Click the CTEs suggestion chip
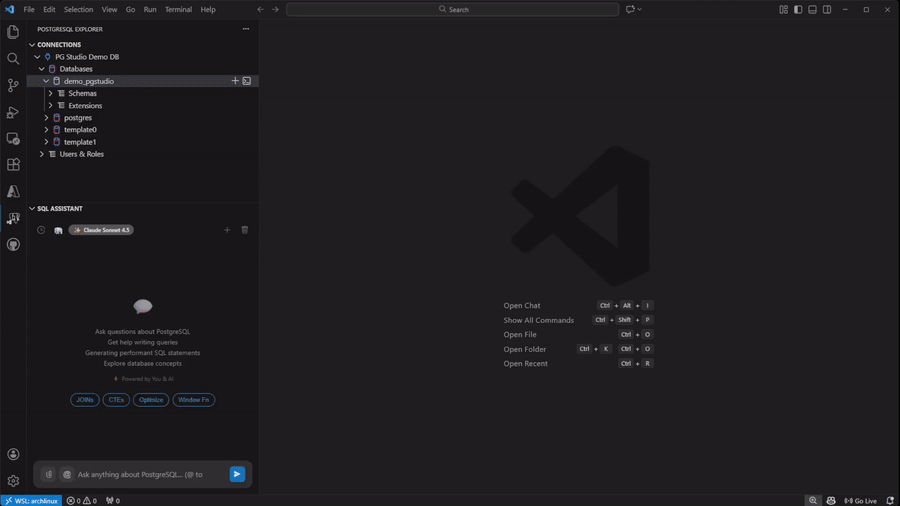Image resolution: width=900 pixels, height=506 pixels. pos(116,400)
